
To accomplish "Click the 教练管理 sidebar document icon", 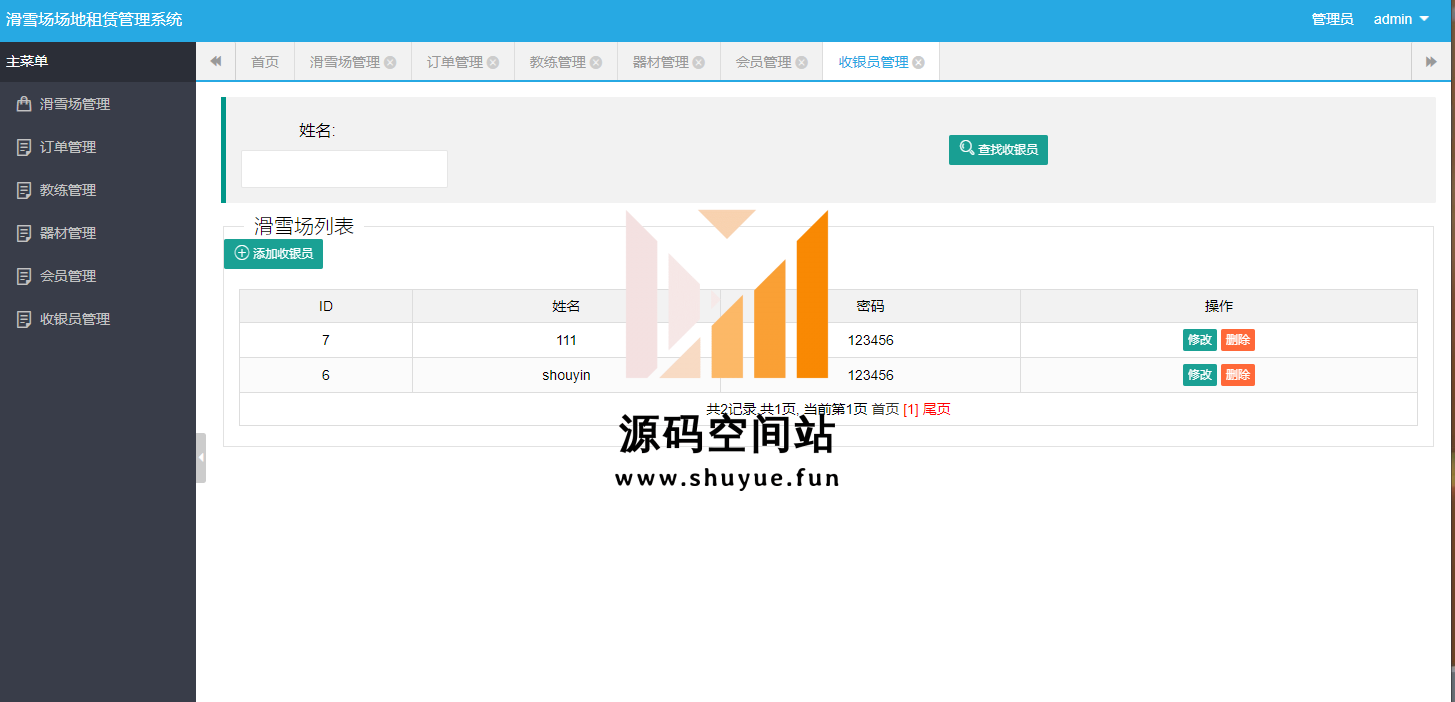I will (x=24, y=190).
